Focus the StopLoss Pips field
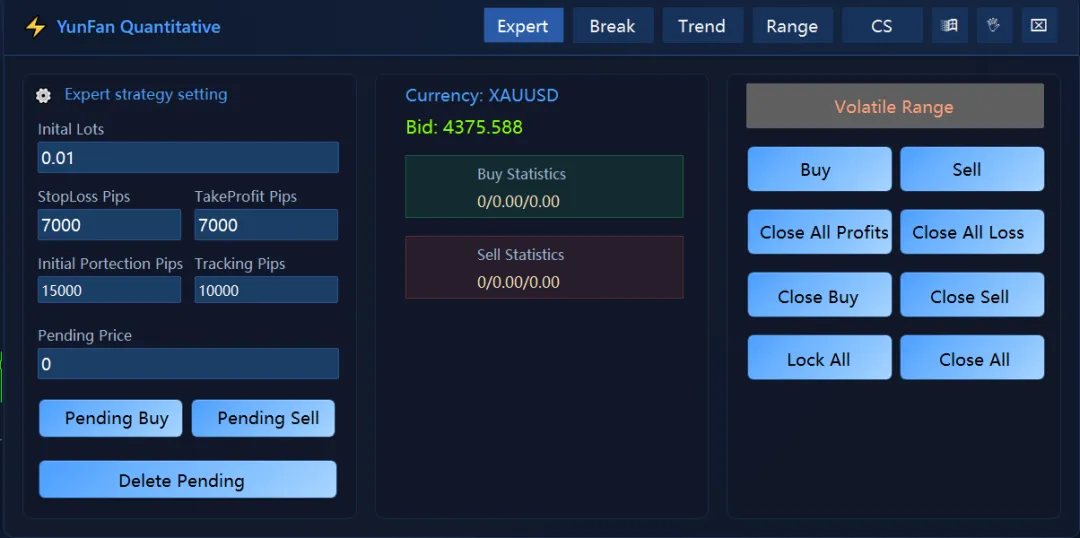 coord(110,225)
